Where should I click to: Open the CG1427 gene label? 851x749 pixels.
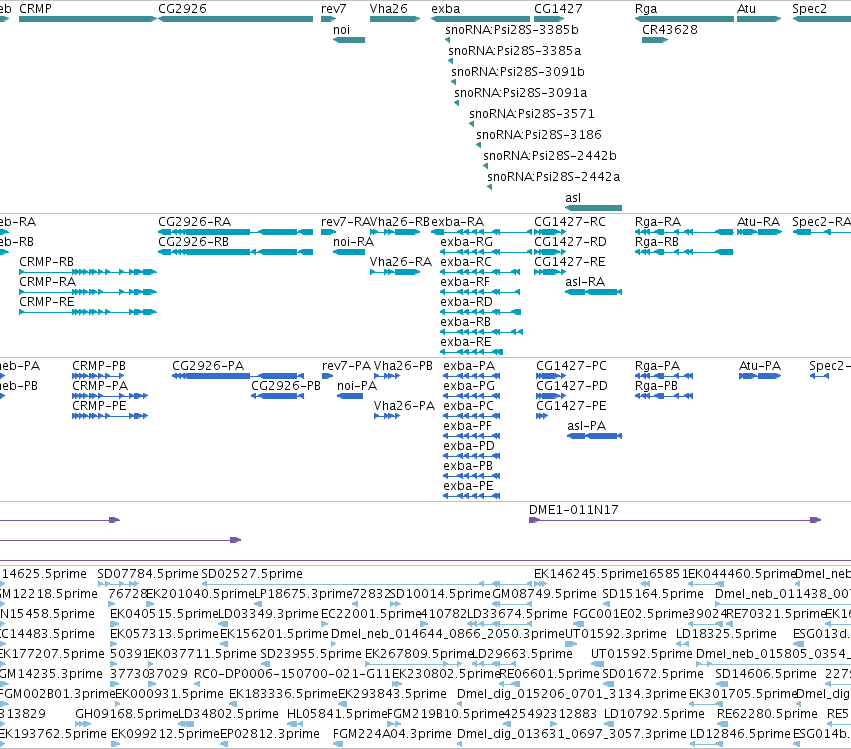(x=558, y=9)
